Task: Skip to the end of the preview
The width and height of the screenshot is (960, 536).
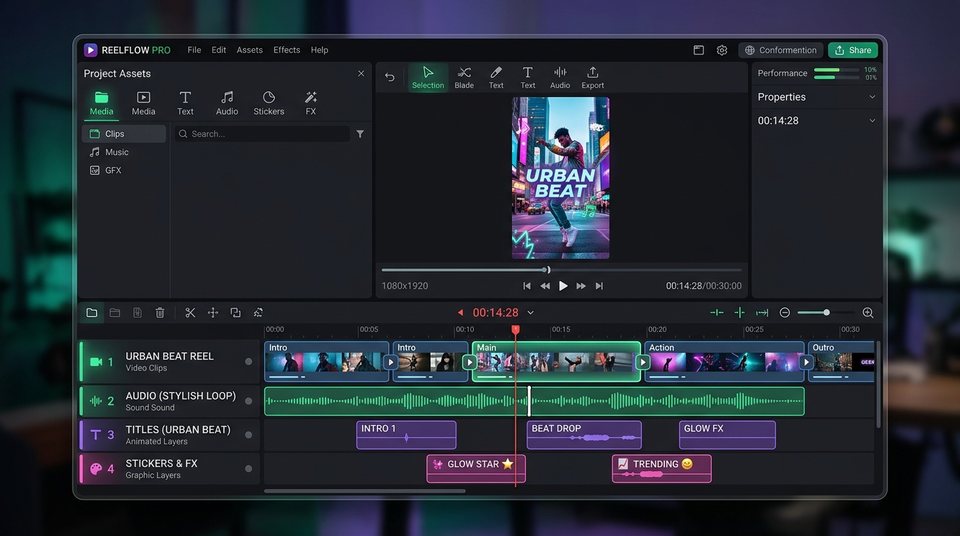Action: tap(599, 286)
